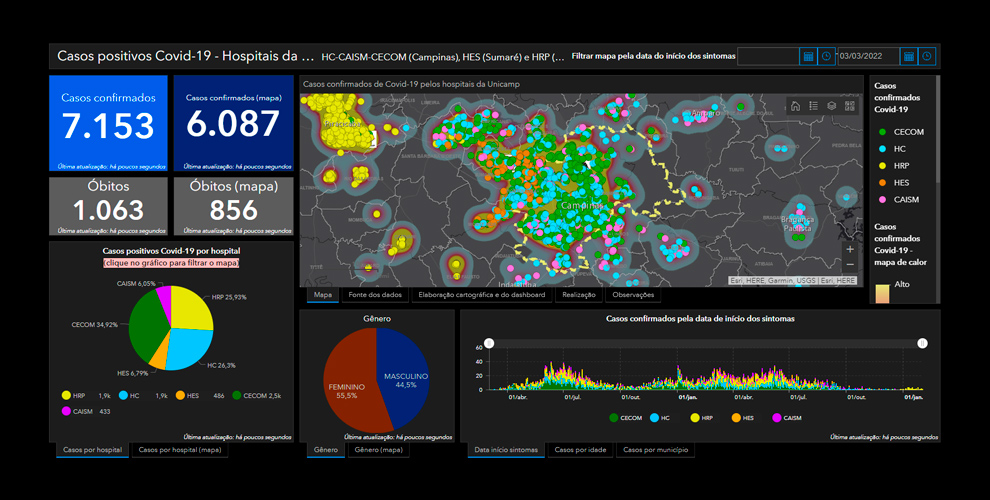Toggle HRP series in the timeline chart legend
990x500 pixels.
point(701,418)
